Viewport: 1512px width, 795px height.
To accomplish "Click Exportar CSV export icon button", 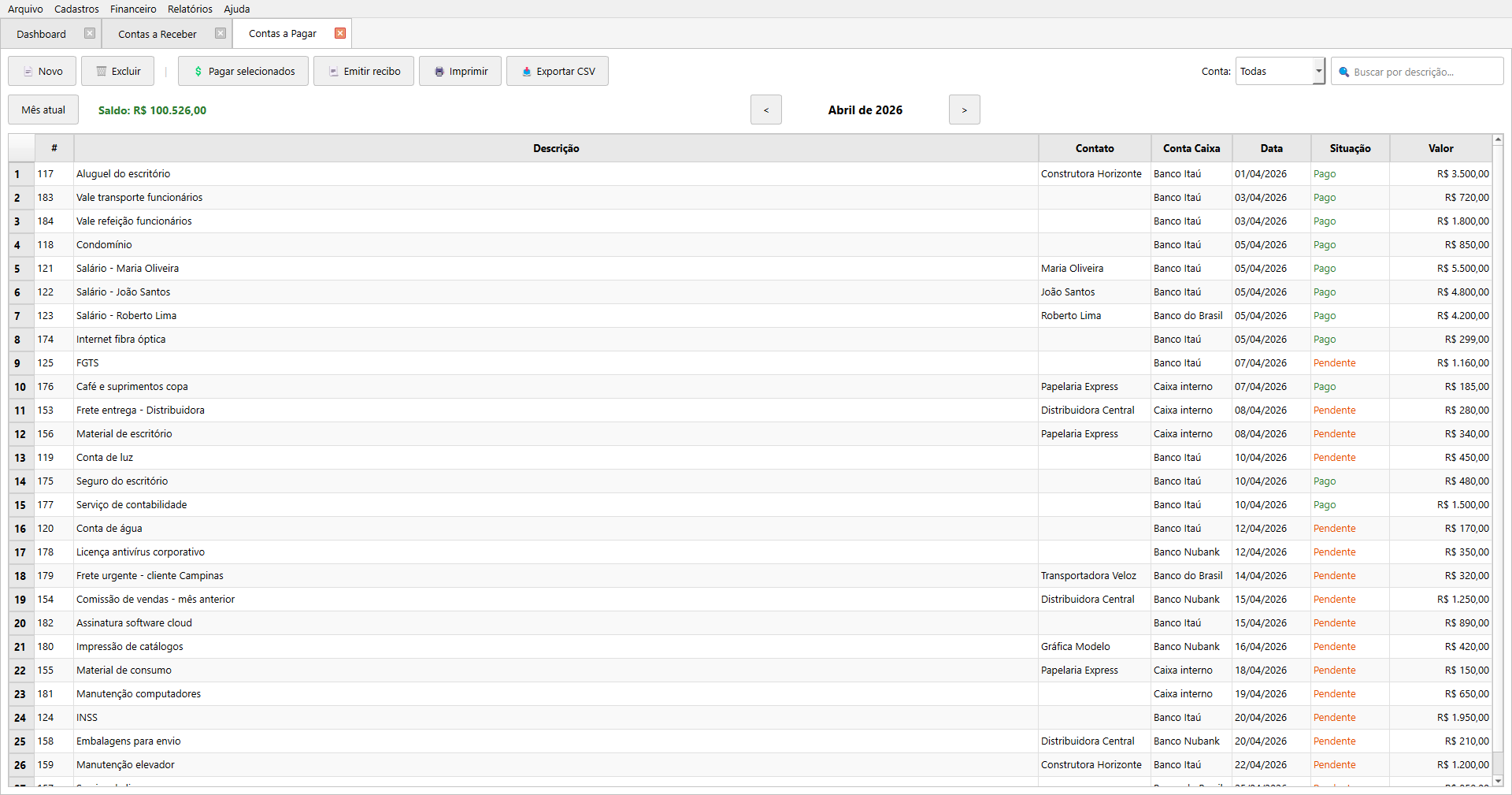I will [557, 71].
